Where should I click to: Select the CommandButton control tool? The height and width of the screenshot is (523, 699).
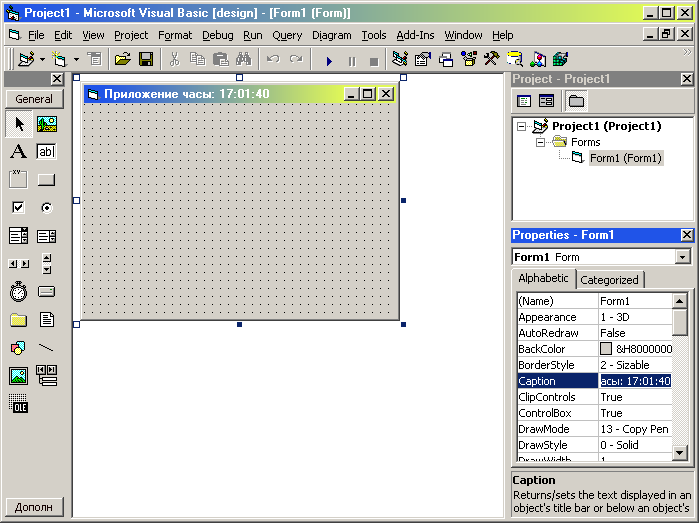(x=47, y=180)
